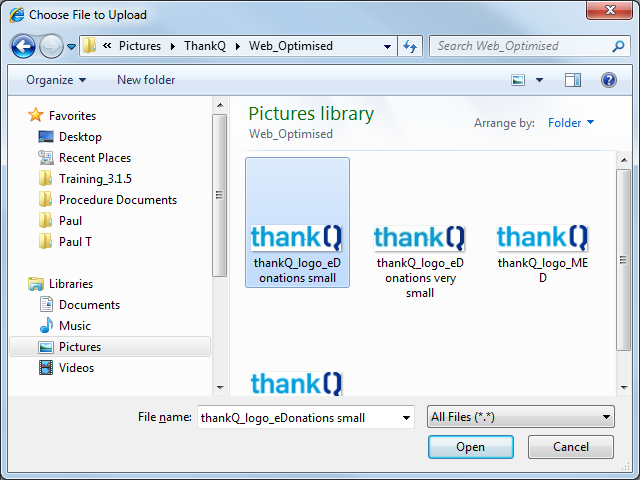Open the Training_3.1.5 favorite folder
Viewport: 640px width, 480px height.
point(95,179)
